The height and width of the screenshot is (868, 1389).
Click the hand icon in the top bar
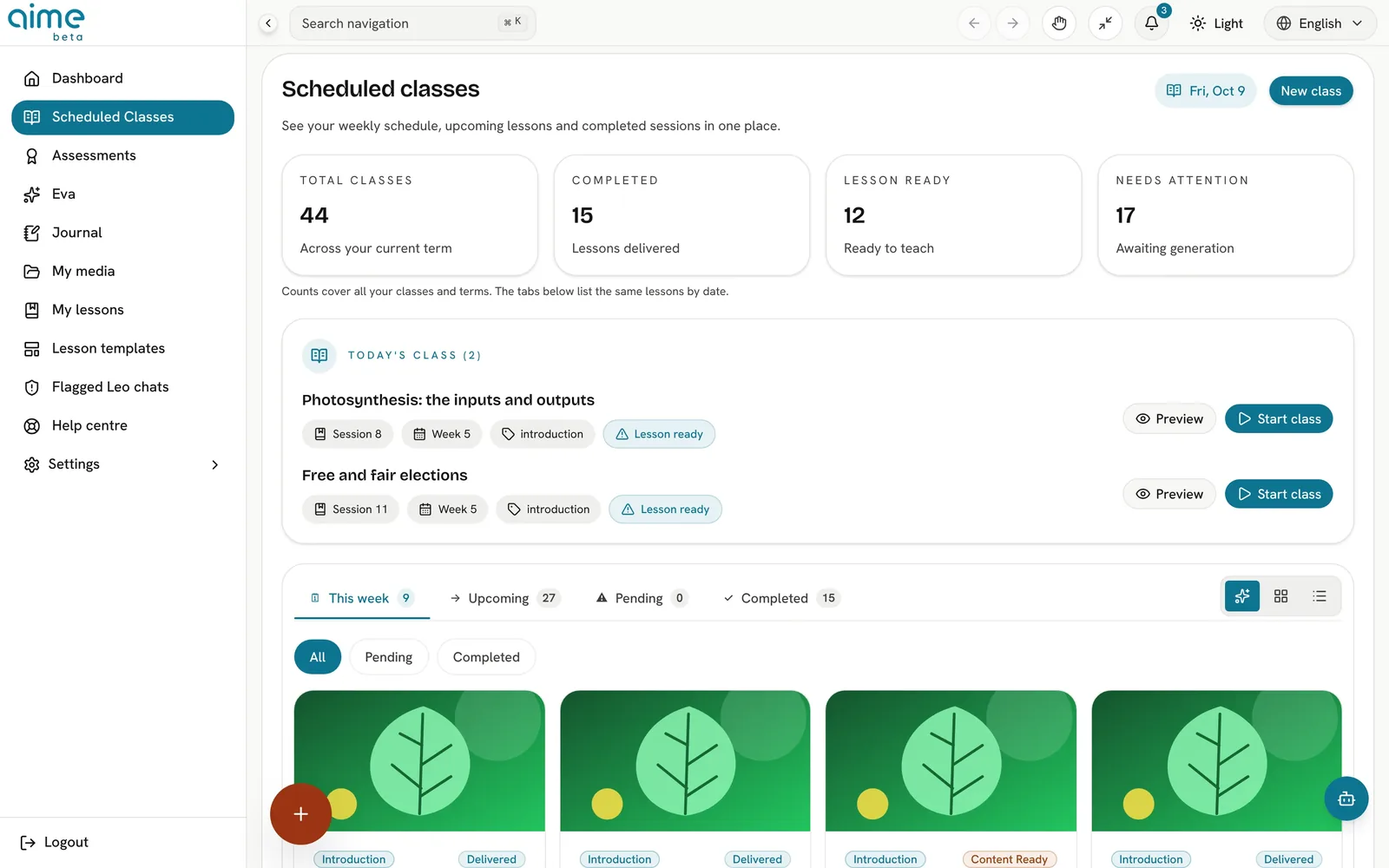pyautogui.click(x=1058, y=23)
